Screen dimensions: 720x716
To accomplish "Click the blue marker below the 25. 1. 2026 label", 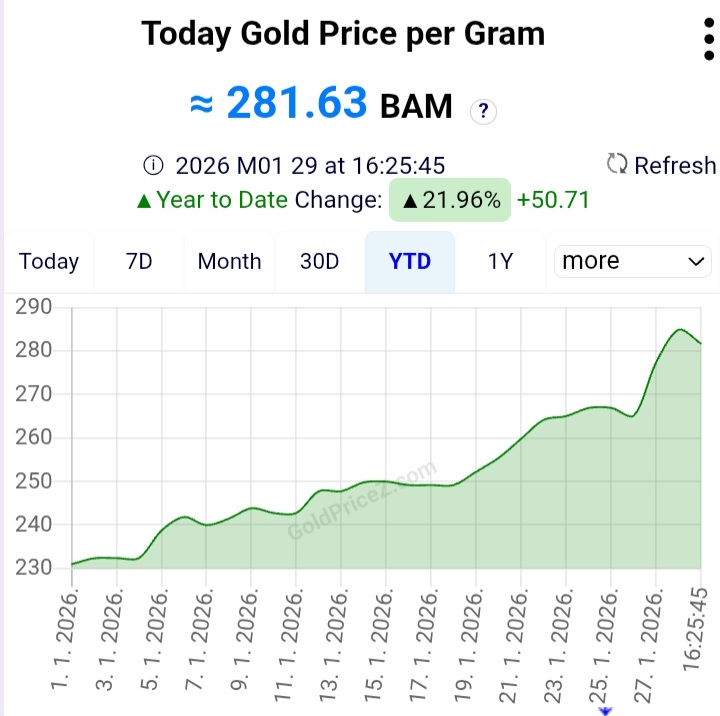I will (606, 711).
